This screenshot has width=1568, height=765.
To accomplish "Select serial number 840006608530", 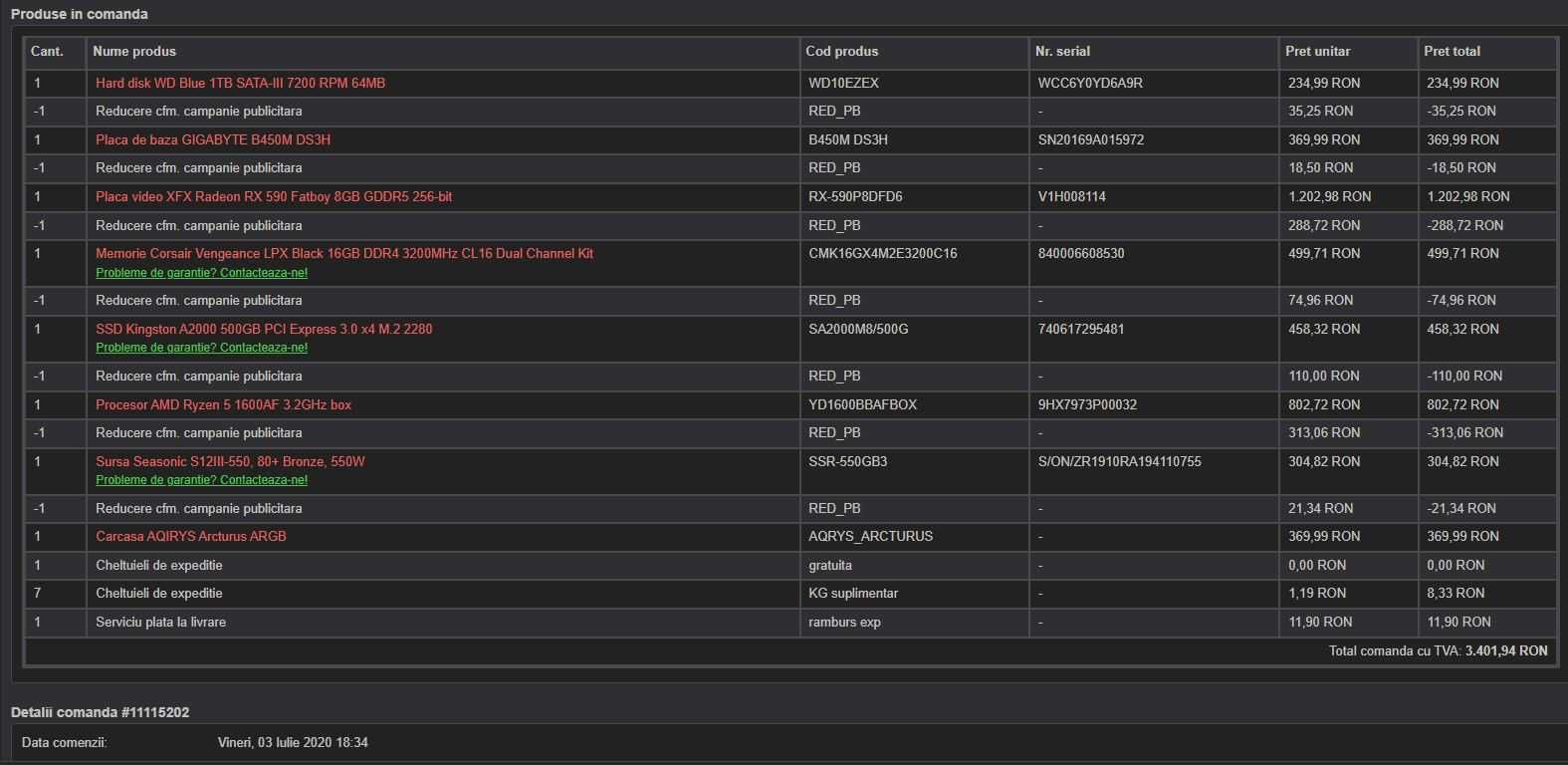I will point(1081,253).
